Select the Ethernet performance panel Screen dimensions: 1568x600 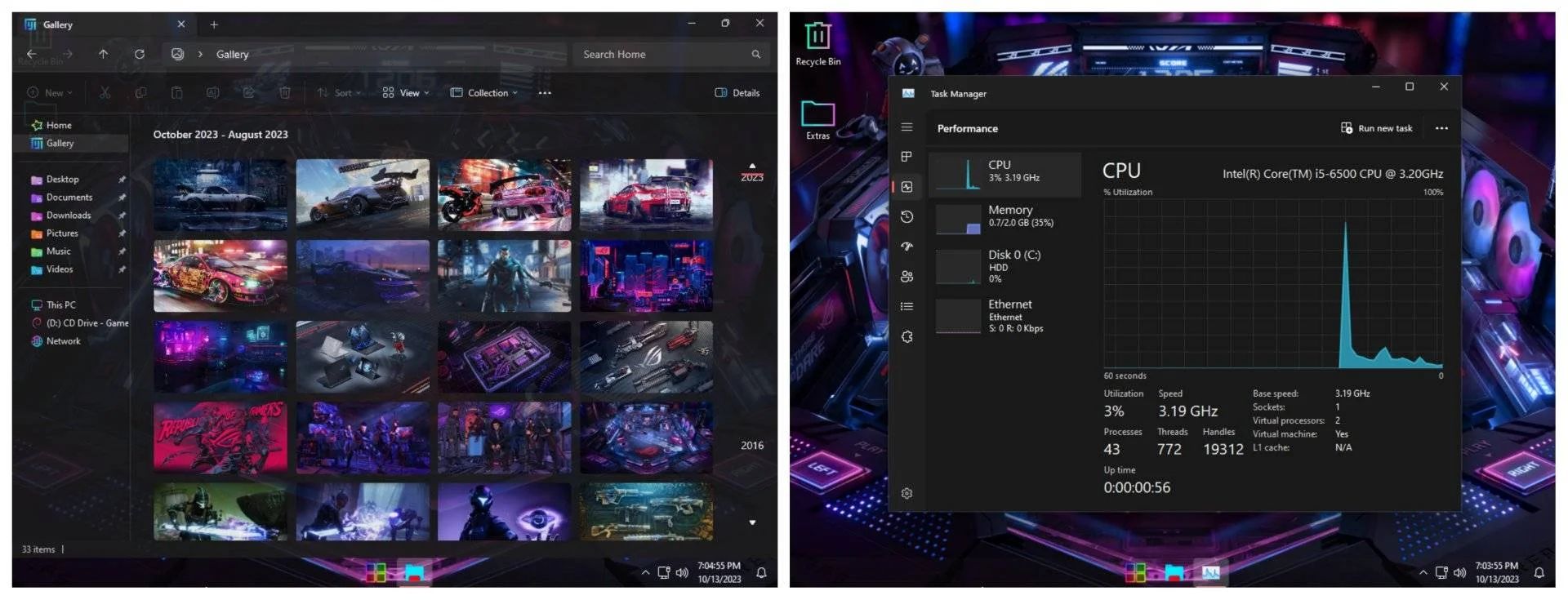coord(1005,315)
